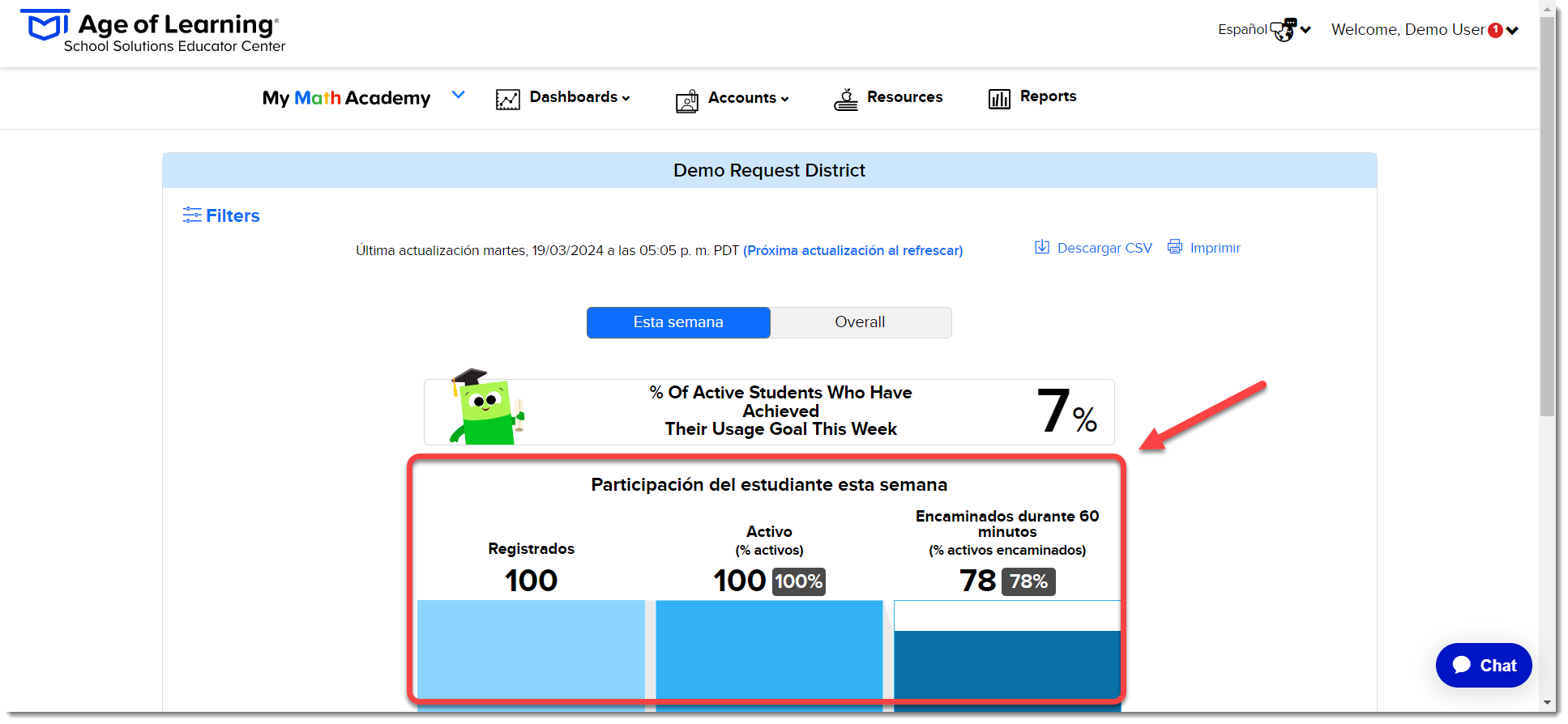Open the Accounts menu

(748, 98)
